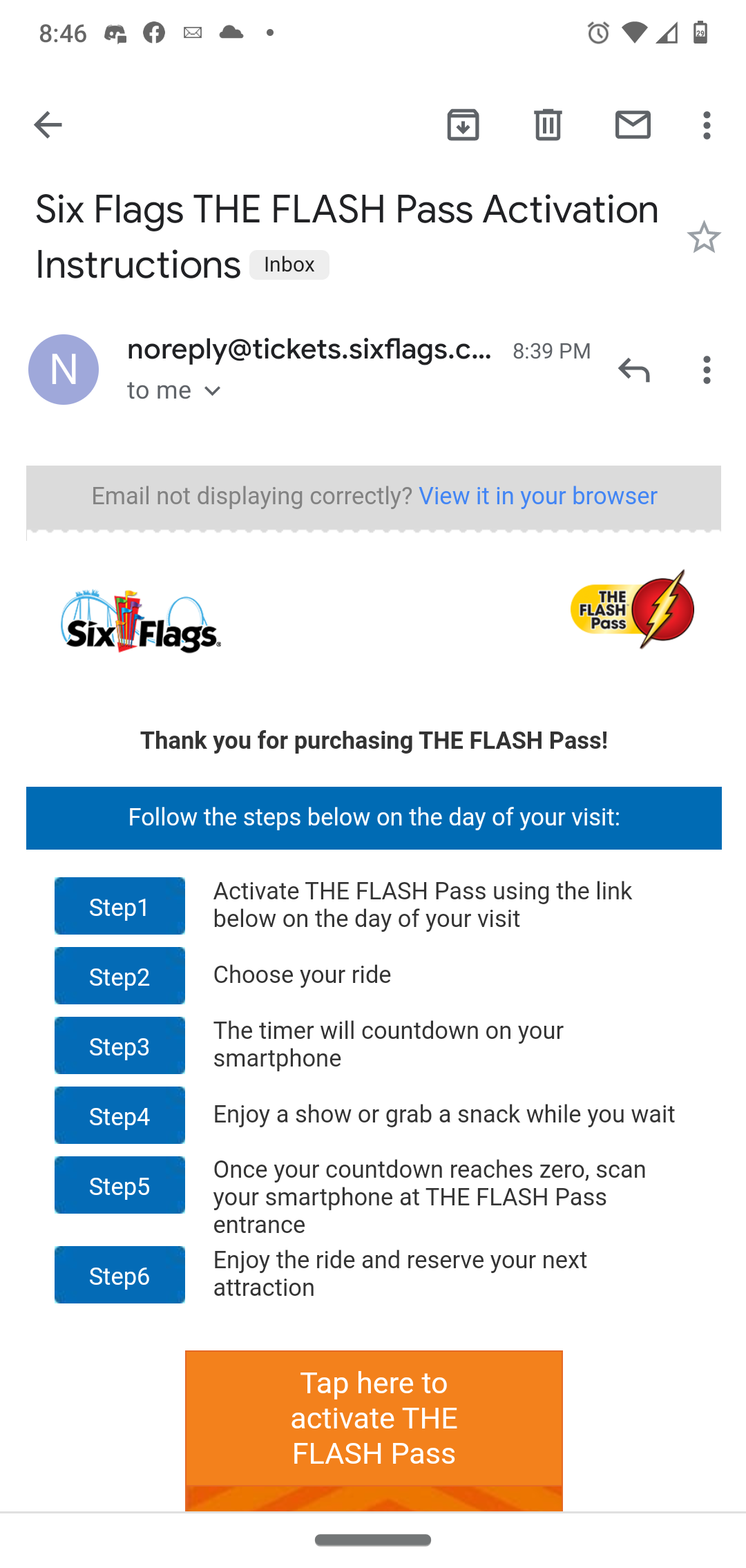The height and width of the screenshot is (1568, 746).
Task: Mark the email as unread via envelope icon
Action: [633, 125]
